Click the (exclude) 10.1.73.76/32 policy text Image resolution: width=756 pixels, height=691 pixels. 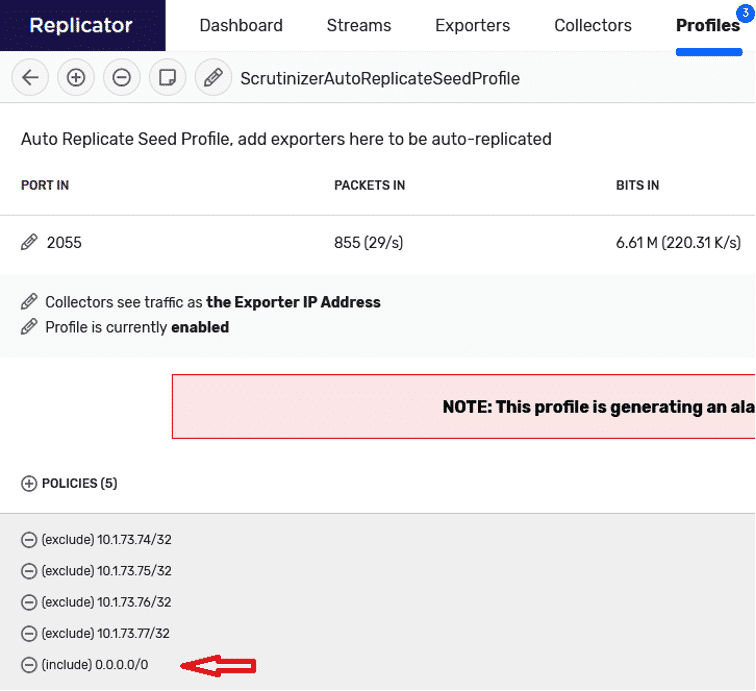[x=107, y=602]
